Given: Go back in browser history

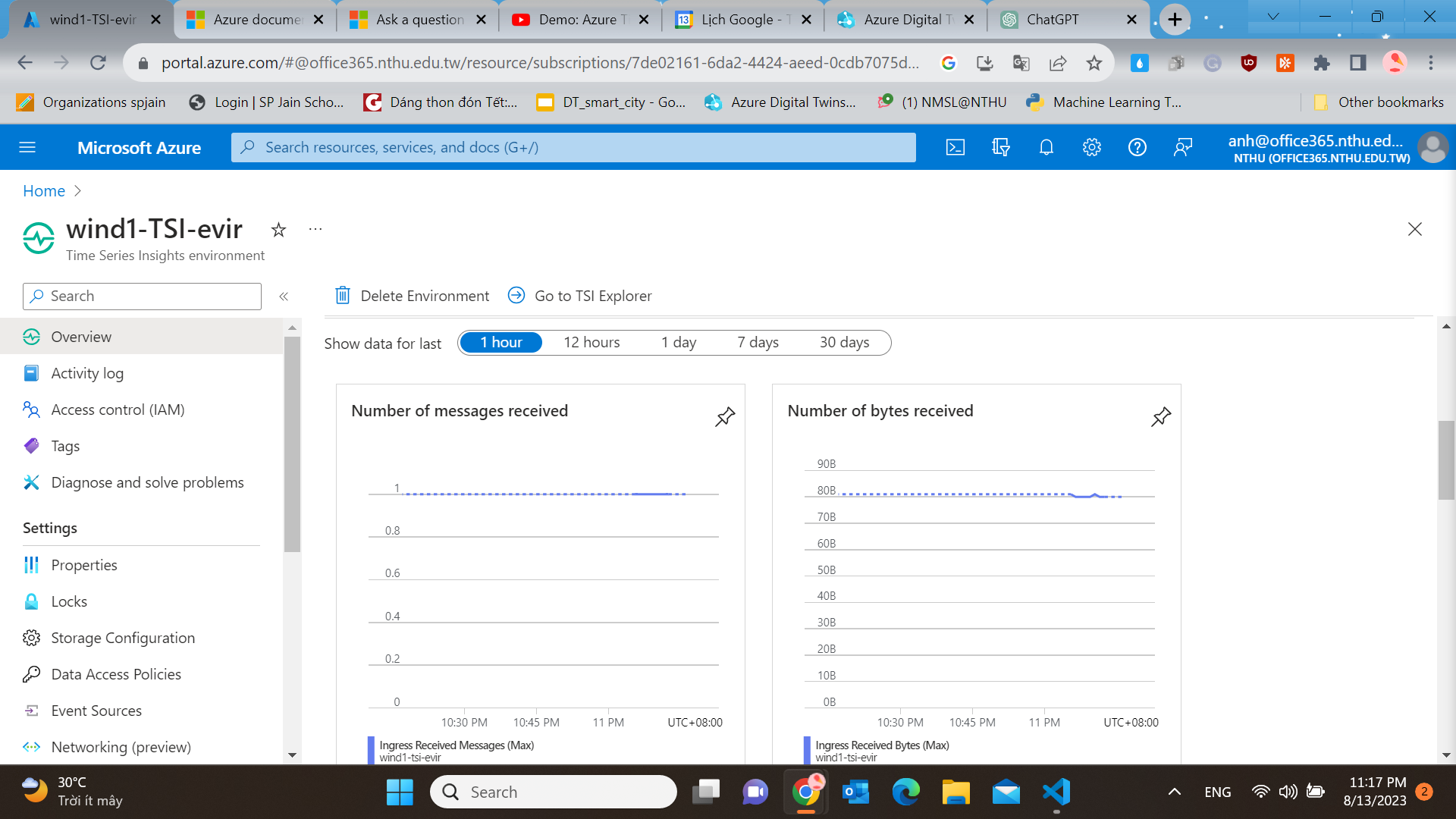Looking at the screenshot, I should pos(25,63).
